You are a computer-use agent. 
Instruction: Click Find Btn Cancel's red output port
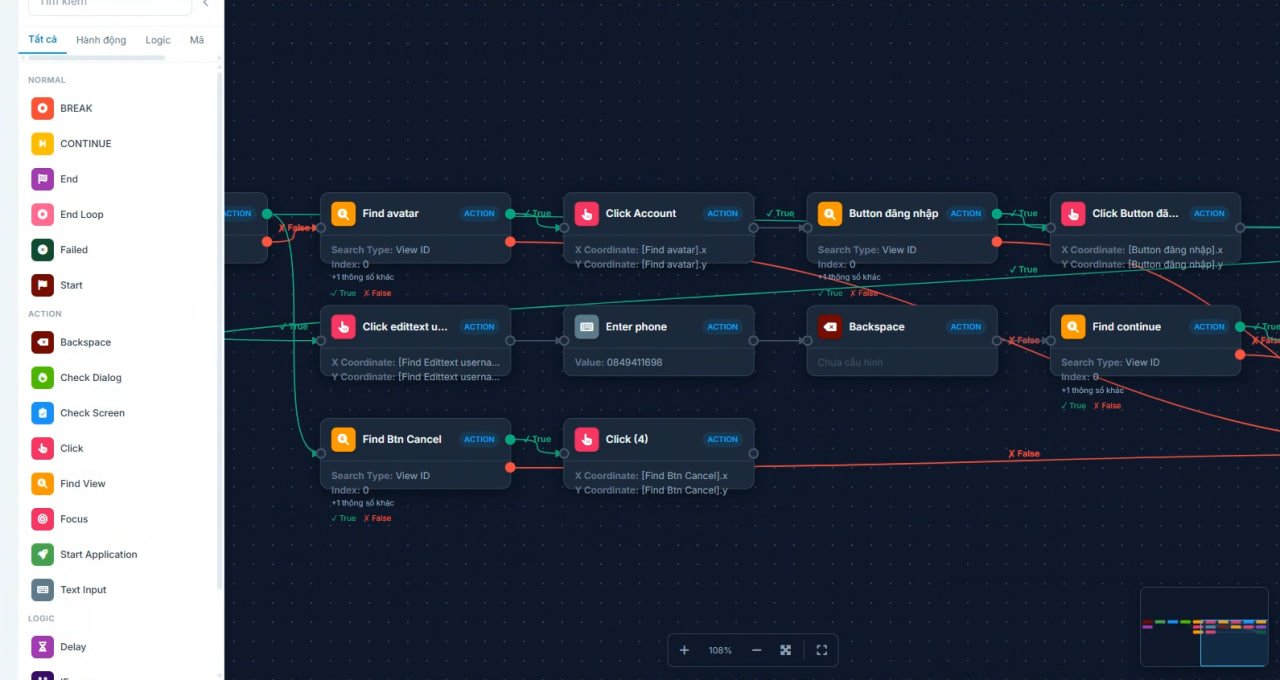coord(510,467)
